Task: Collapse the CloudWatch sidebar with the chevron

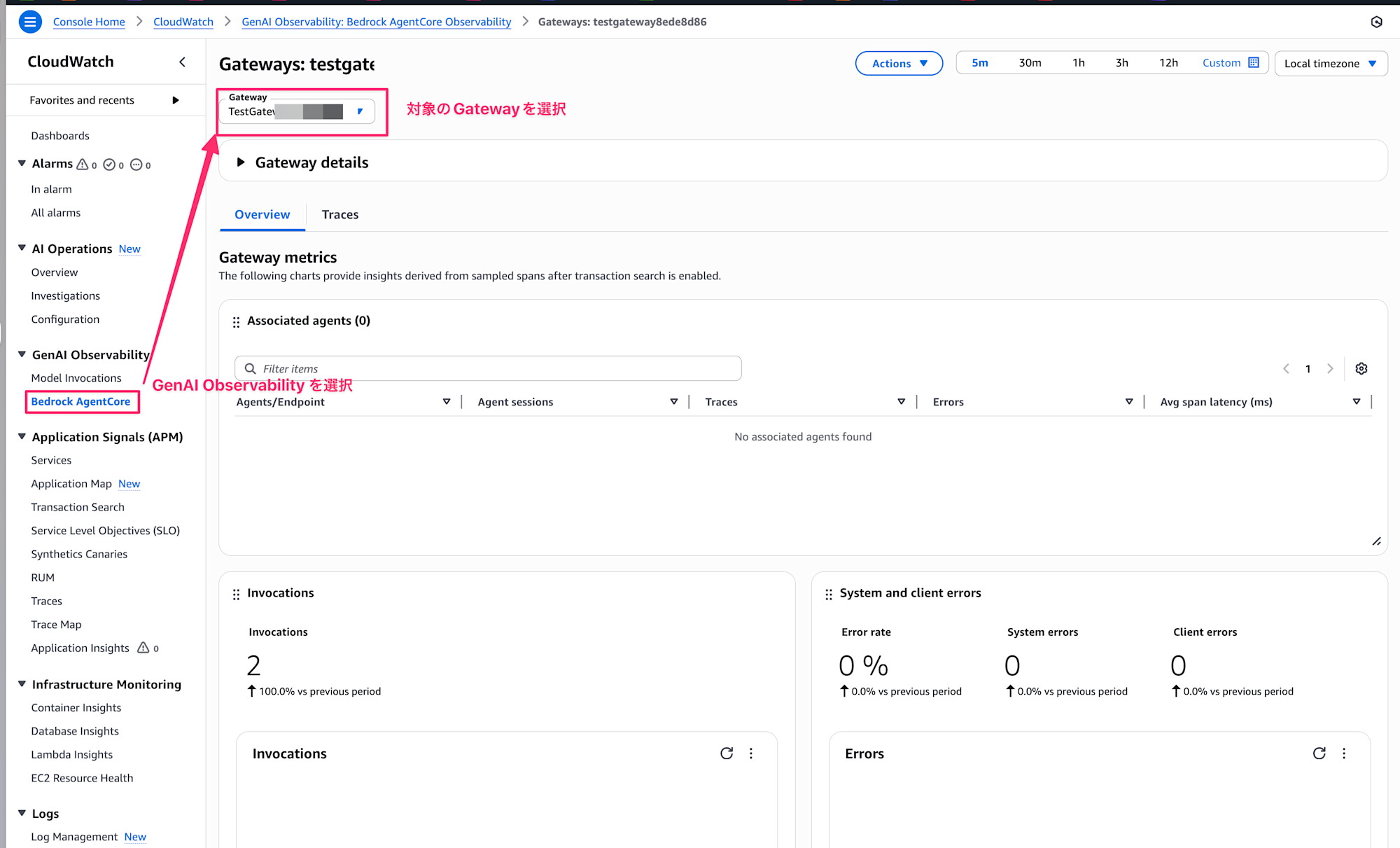Action: [182, 62]
